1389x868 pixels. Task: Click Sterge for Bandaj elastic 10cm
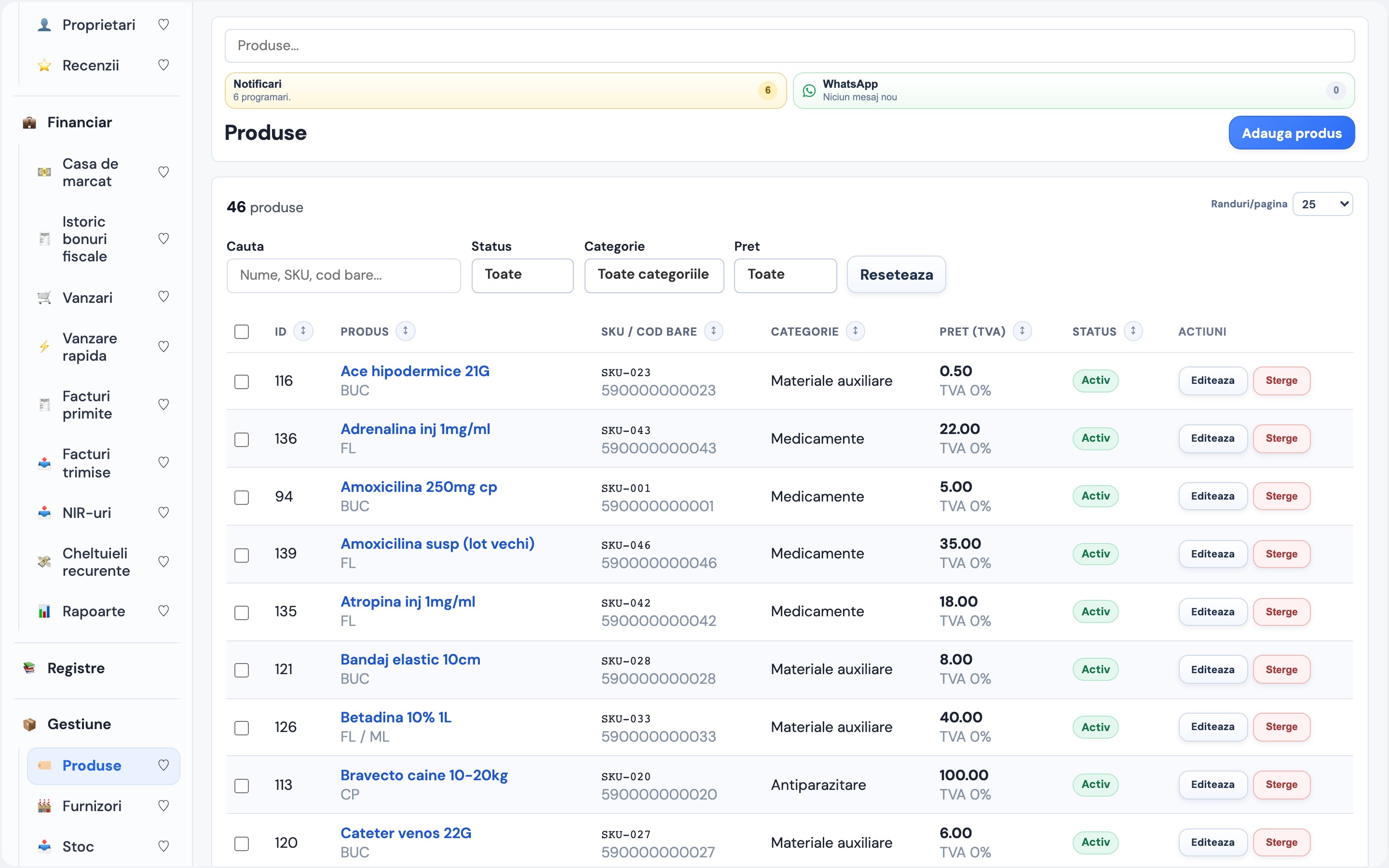(x=1281, y=669)
